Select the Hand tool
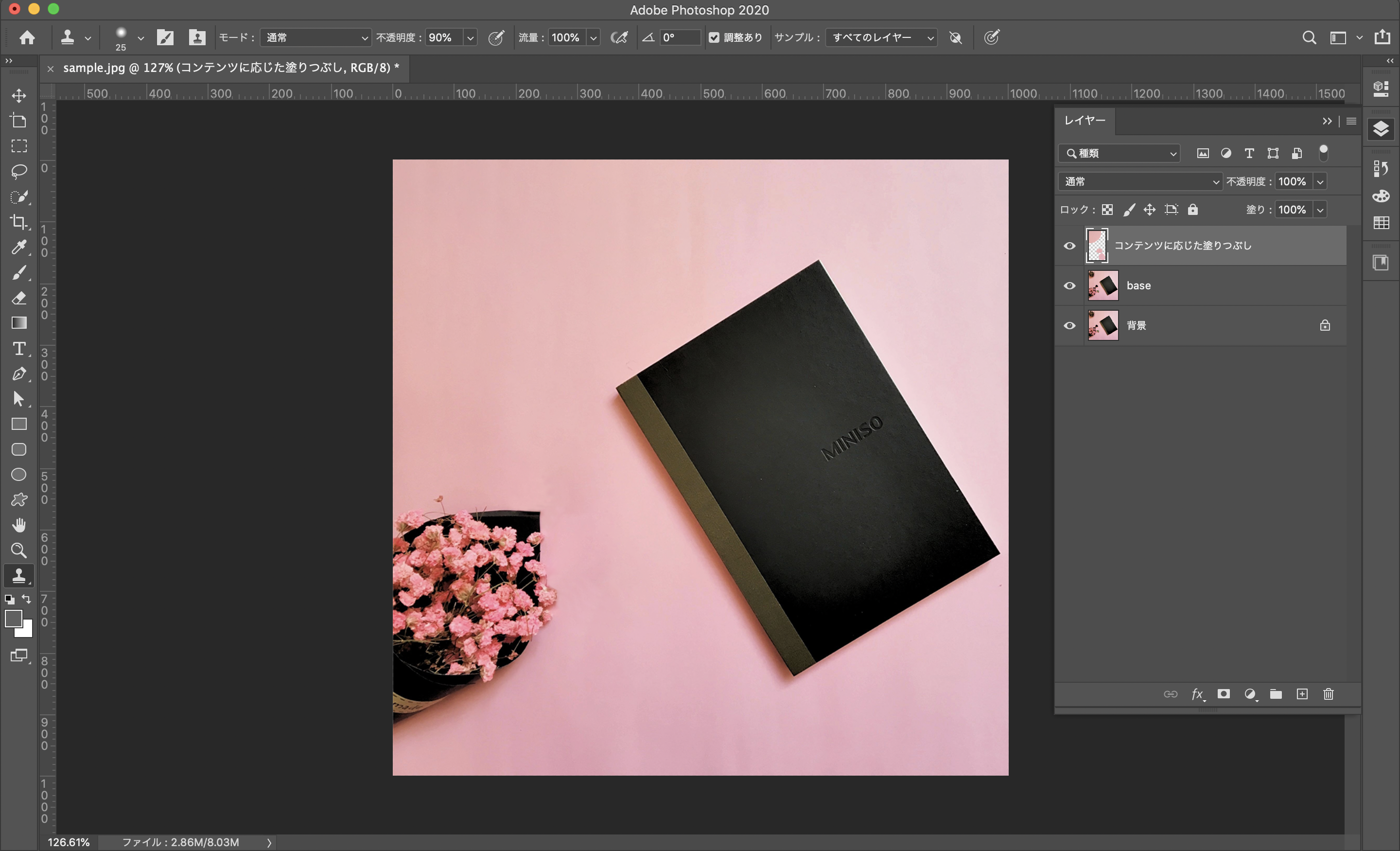1400x851 pixels. [19, 525]
